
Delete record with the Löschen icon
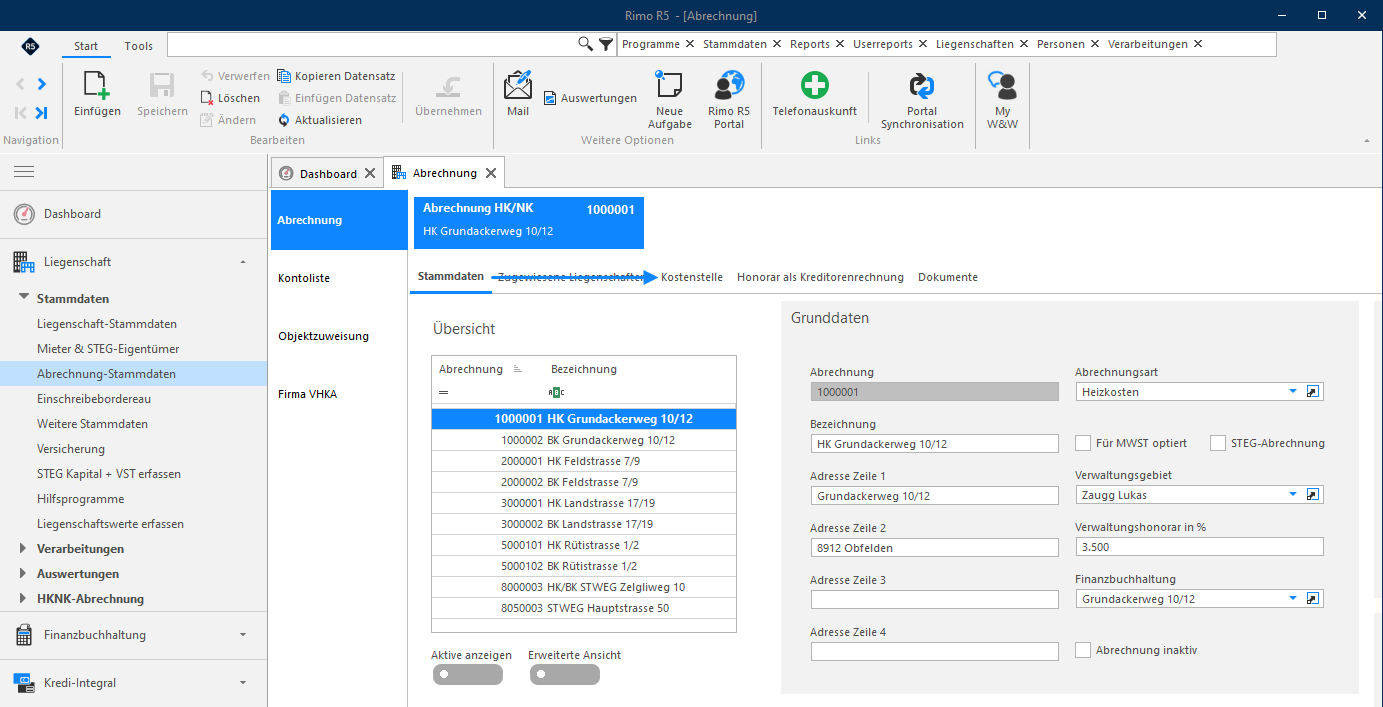pyautogui.click(x=207, y=98)
